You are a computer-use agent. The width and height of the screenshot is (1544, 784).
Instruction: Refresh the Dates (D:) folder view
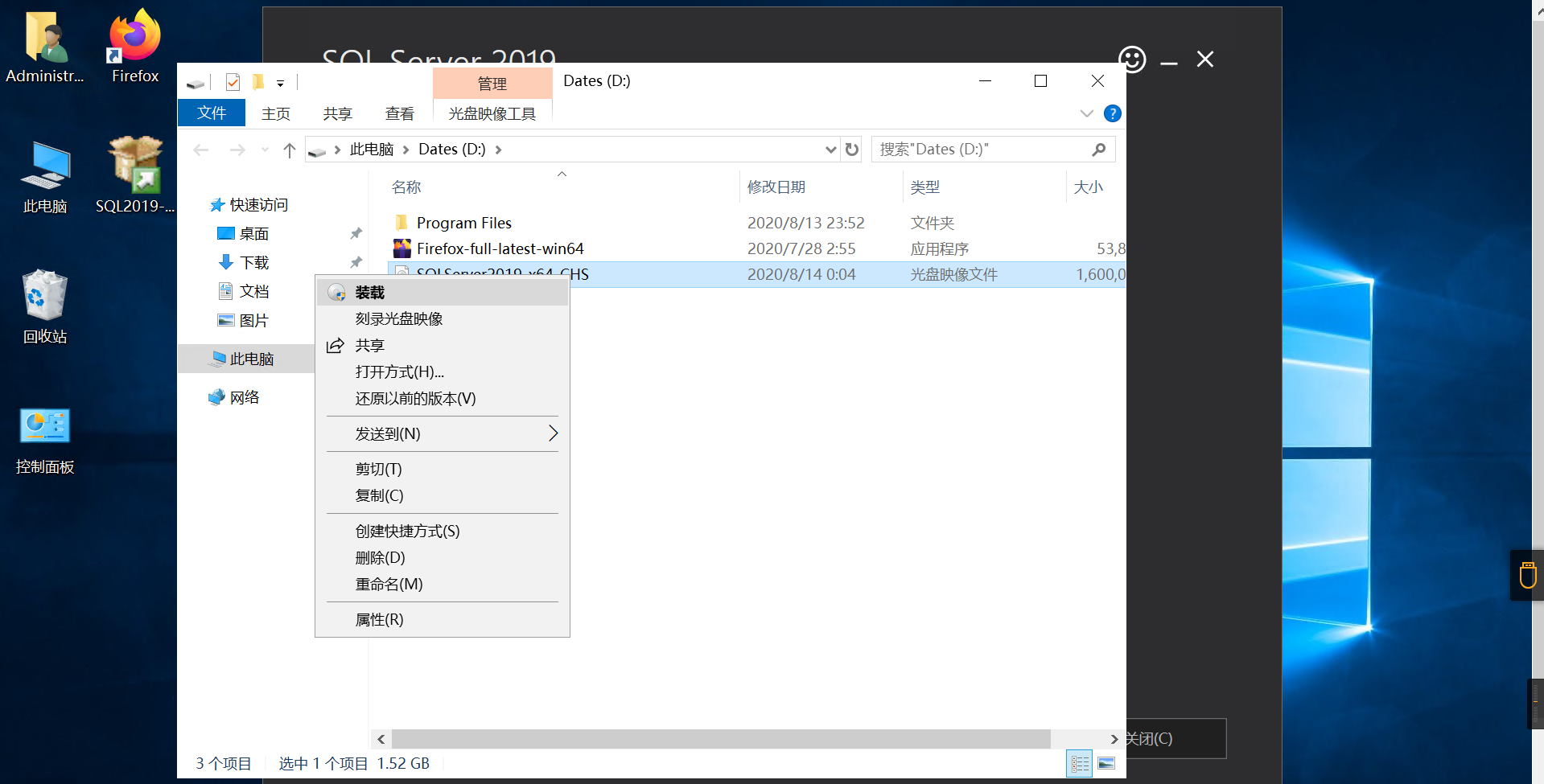[x=852, y=150]
